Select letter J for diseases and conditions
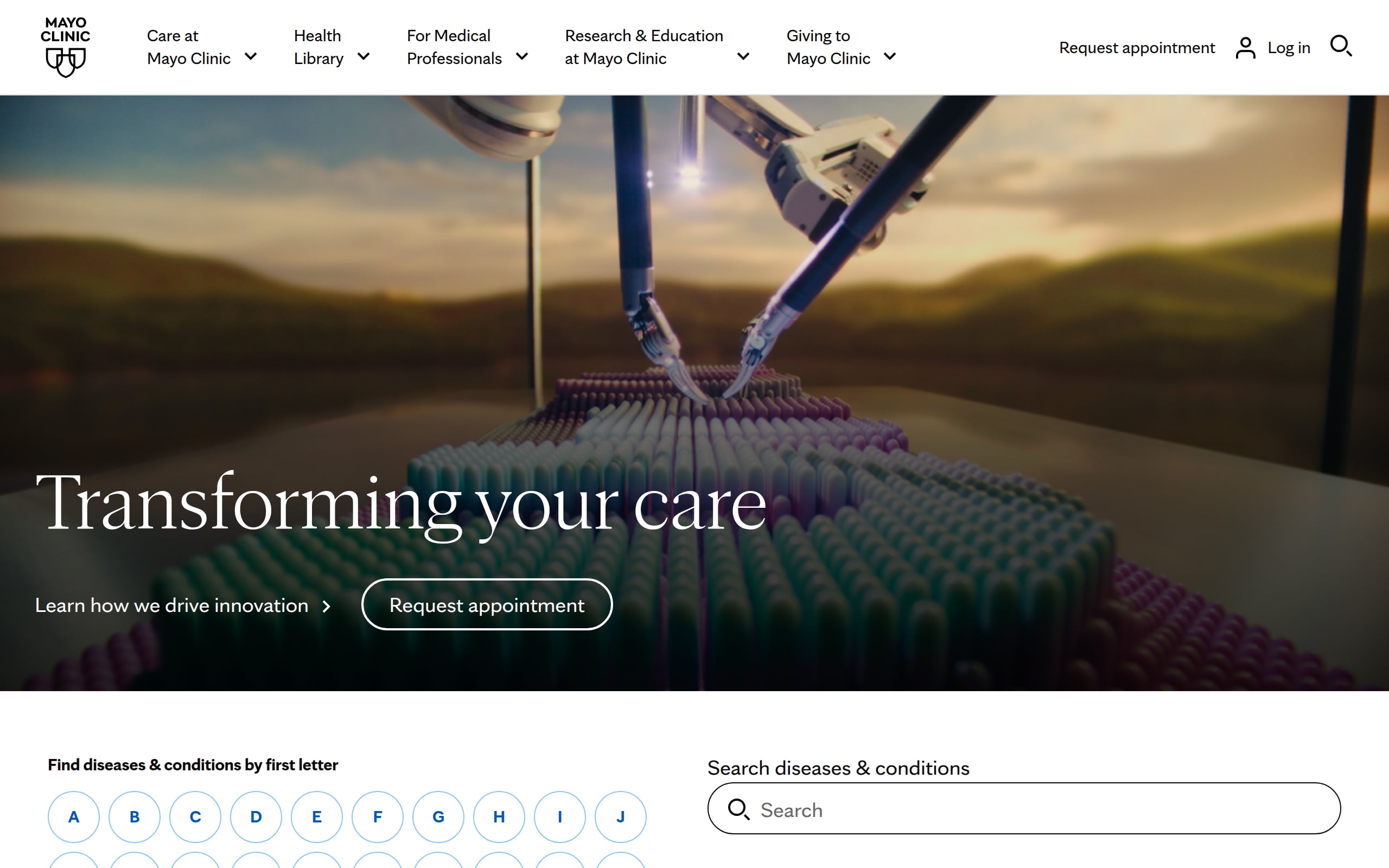1389x868 pixels. tap(621, 817)
